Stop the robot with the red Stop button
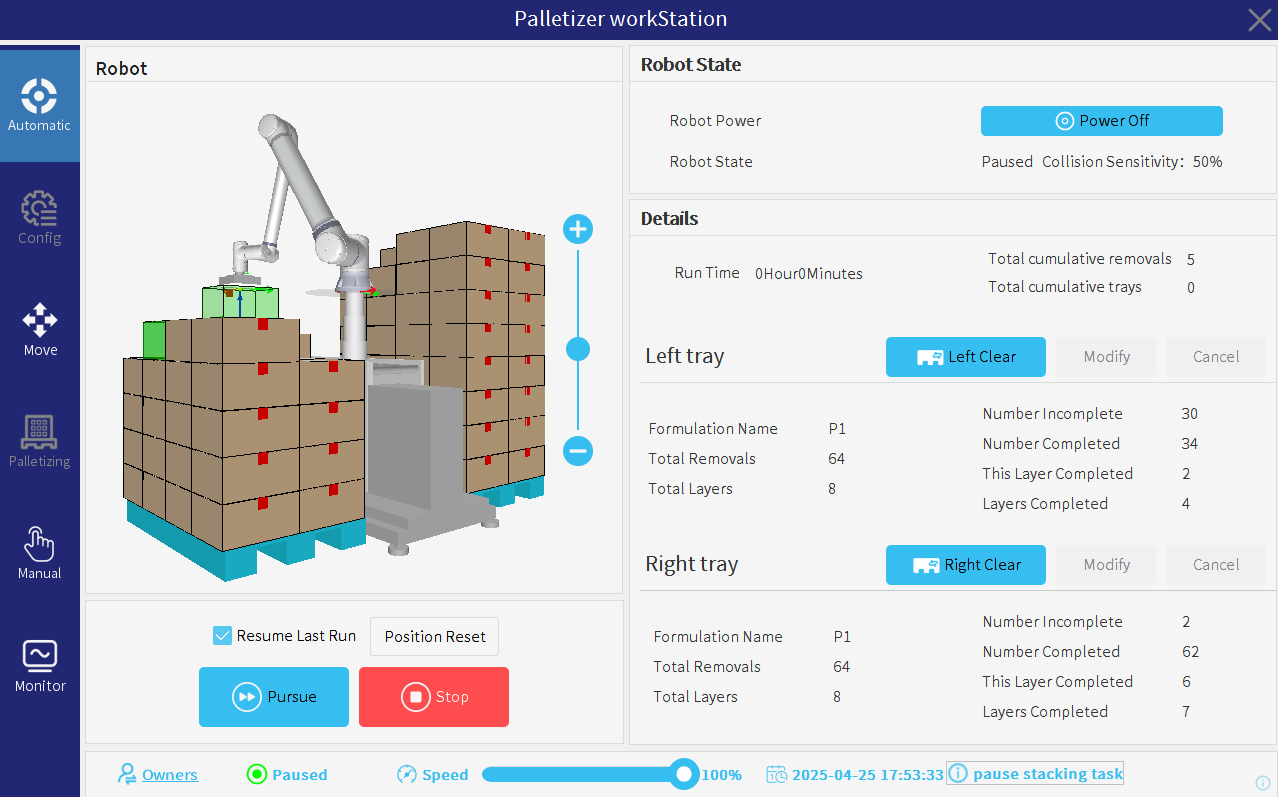 point(434,697)
